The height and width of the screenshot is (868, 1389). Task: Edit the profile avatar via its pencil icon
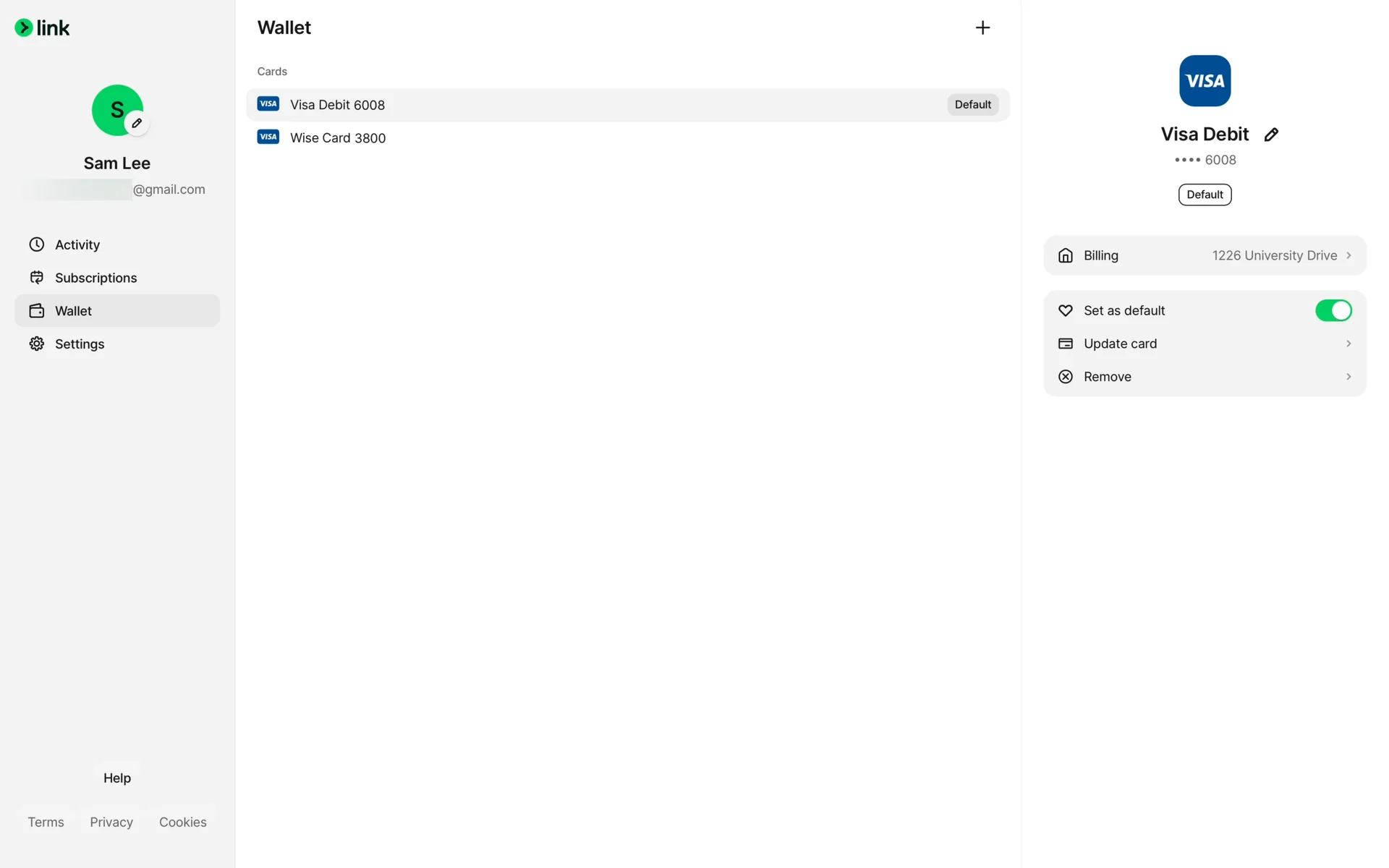click(x=137, y=123)
